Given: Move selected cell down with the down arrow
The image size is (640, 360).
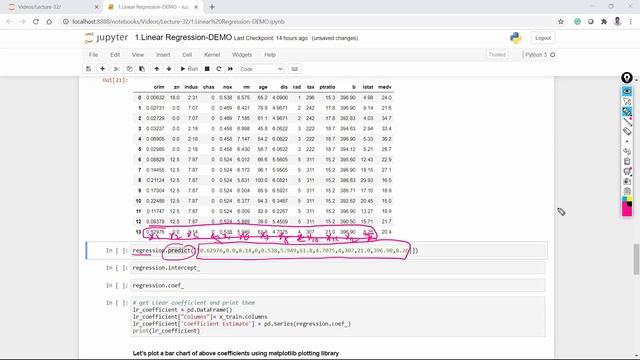Looking at the screenshot, I should pyautogui.click(x=169, y=69).
